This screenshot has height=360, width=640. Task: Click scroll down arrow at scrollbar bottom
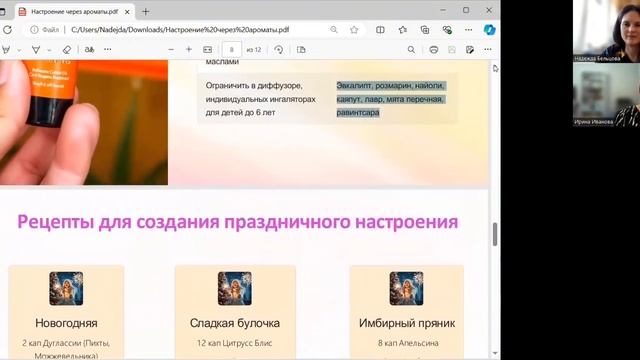pyautogui.click(x=495, y=353)
